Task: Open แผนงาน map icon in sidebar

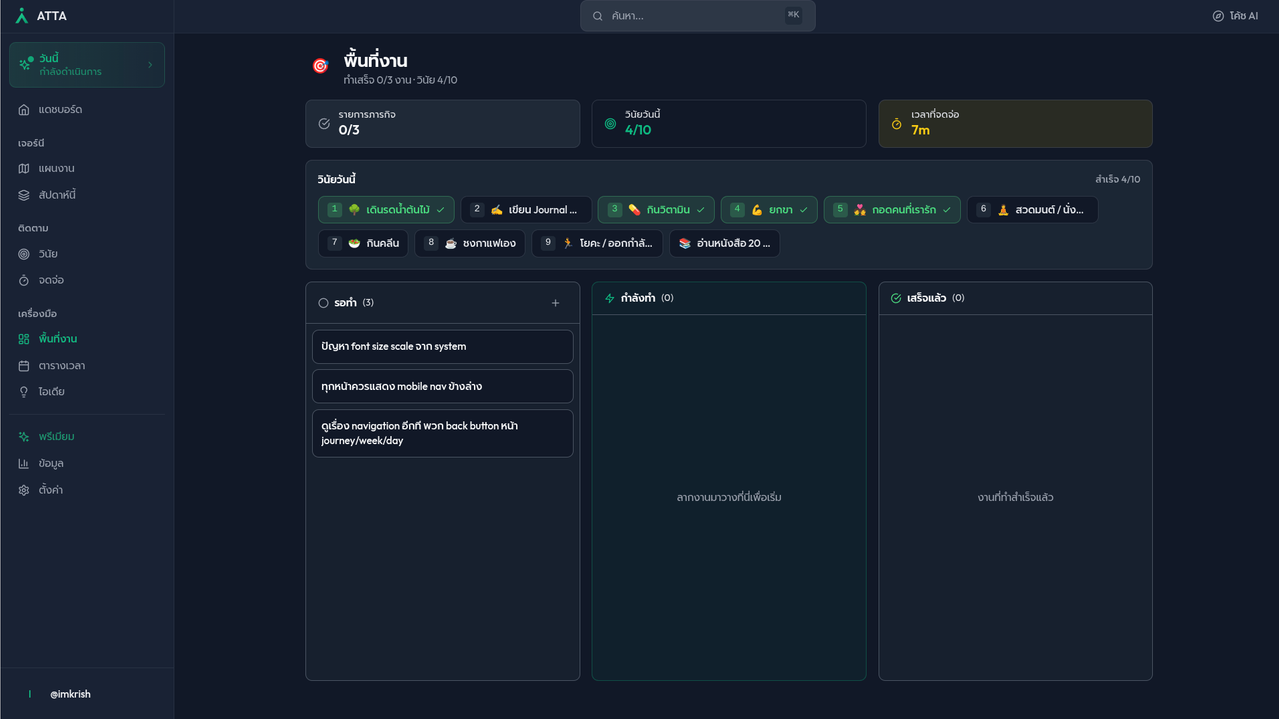Action: click(x=24, y=169)
